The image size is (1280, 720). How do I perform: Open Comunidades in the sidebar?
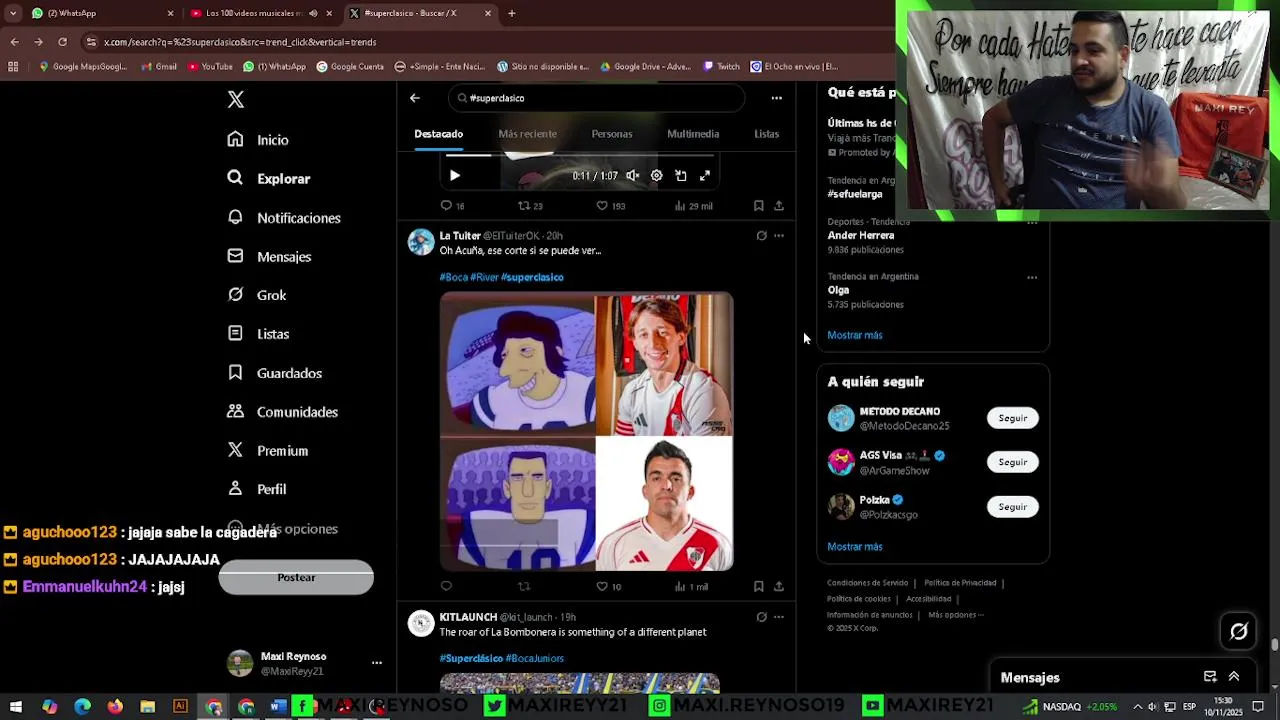tap(283, 411)
